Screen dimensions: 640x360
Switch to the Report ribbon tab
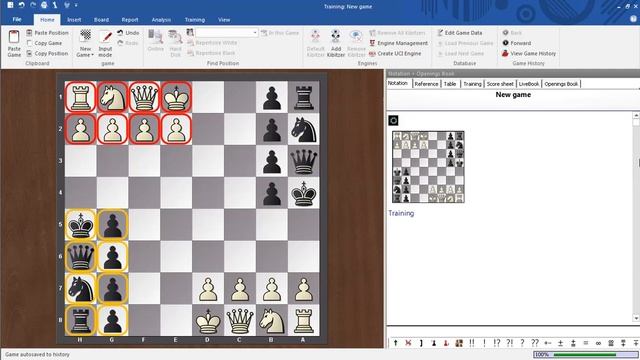[x=130, y=20]
